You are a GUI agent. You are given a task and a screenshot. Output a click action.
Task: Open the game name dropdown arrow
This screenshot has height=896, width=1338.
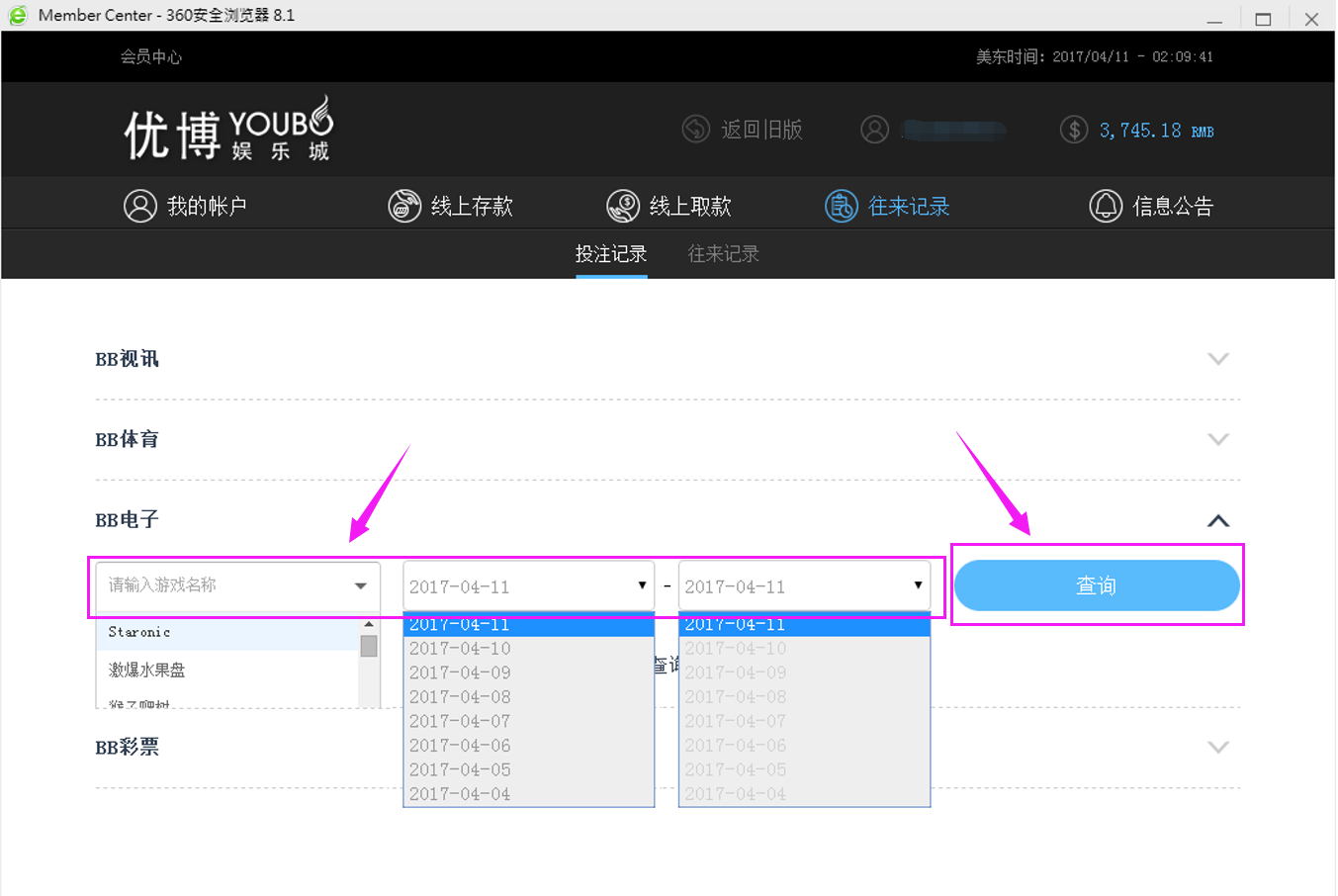tap(361, 586)
